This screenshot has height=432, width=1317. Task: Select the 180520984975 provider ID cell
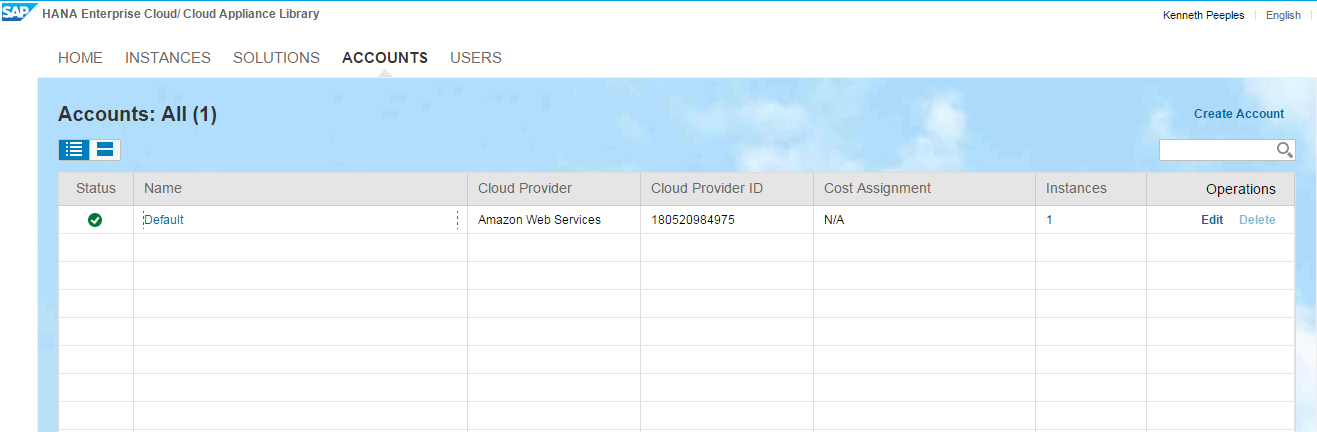tap(727, 220)
